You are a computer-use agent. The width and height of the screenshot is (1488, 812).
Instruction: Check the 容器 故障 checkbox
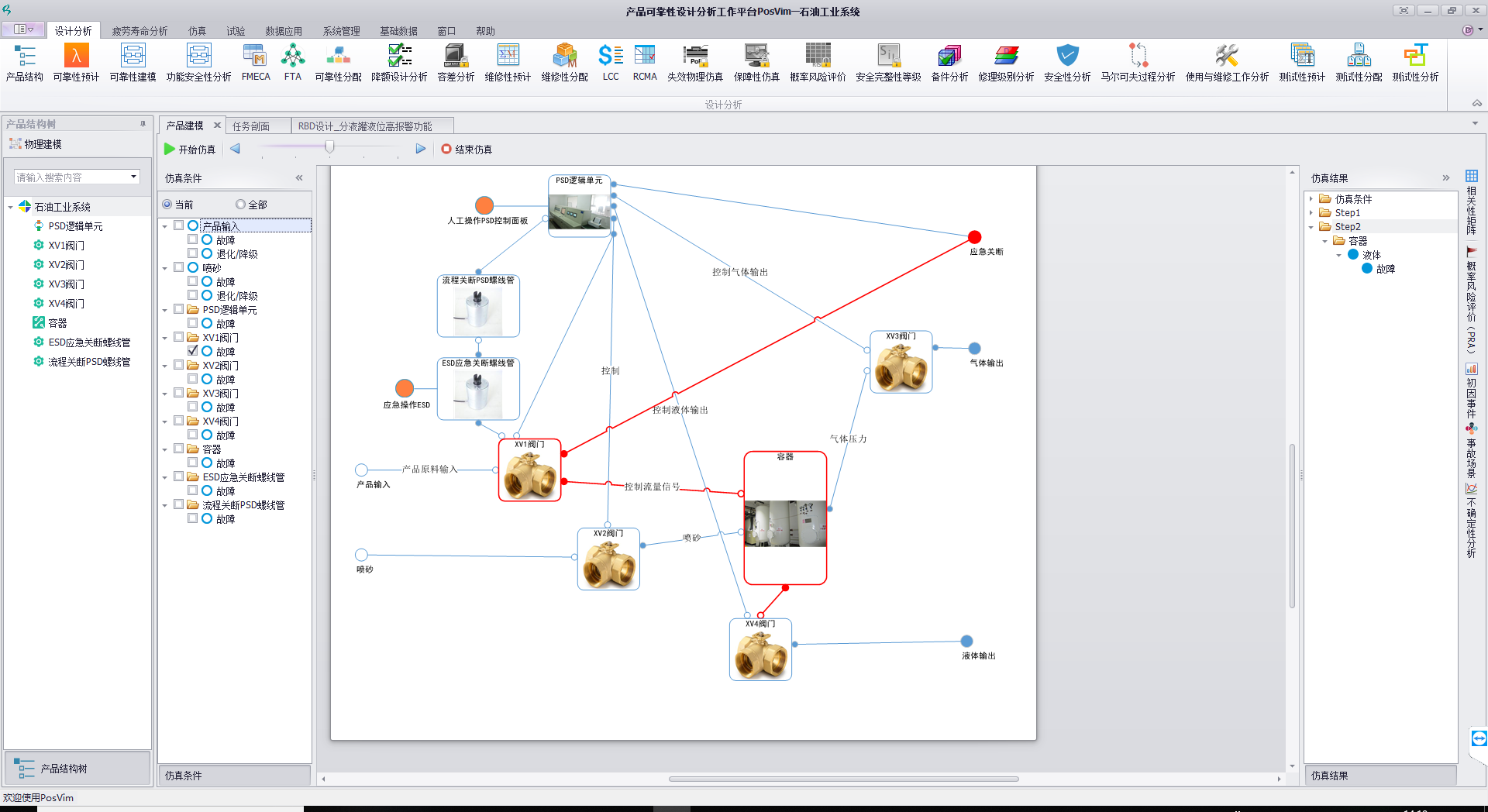pyautogui.click(x=192, y=463)
